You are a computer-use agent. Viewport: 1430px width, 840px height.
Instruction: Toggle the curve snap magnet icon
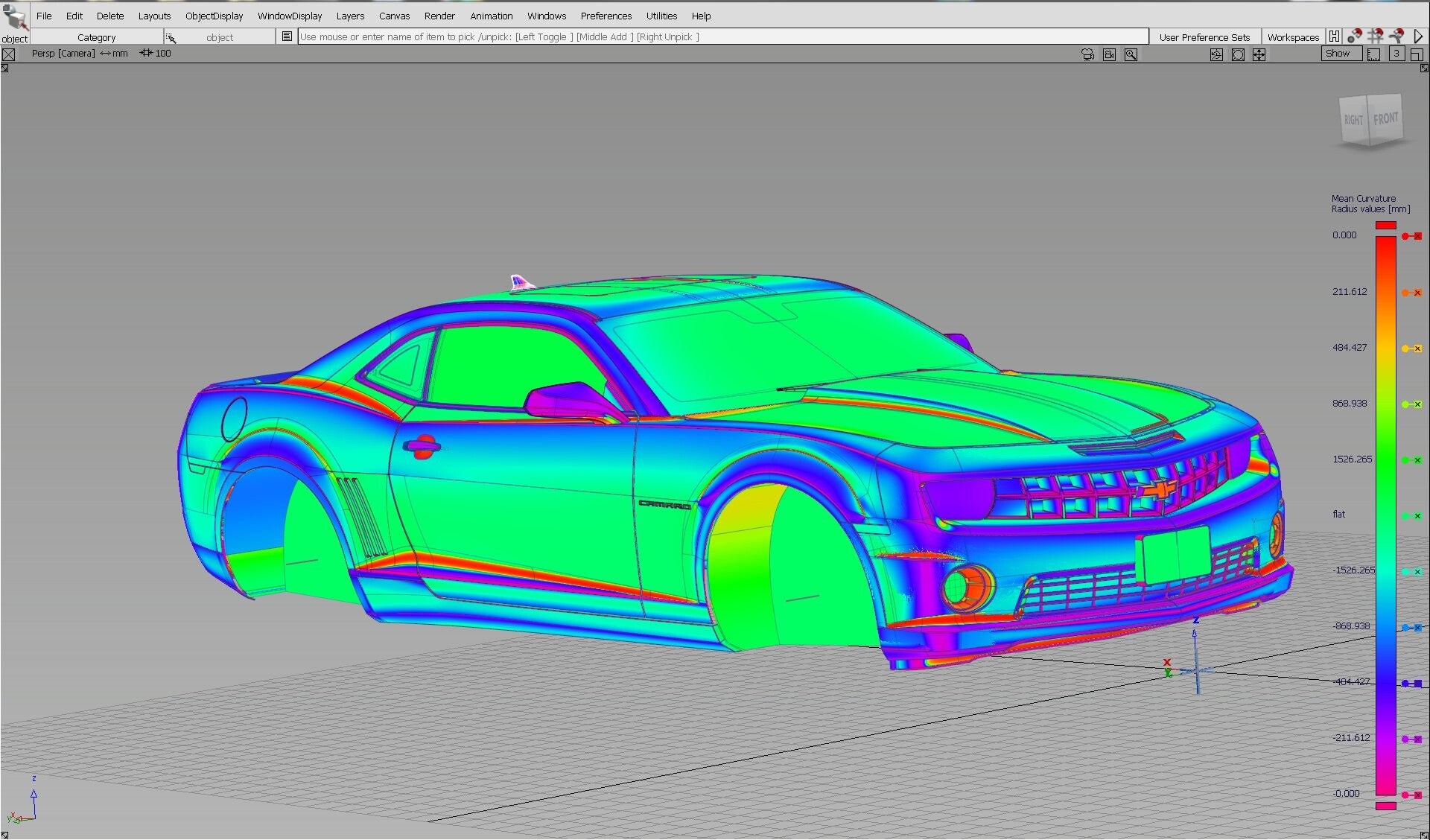(1396, 36)
